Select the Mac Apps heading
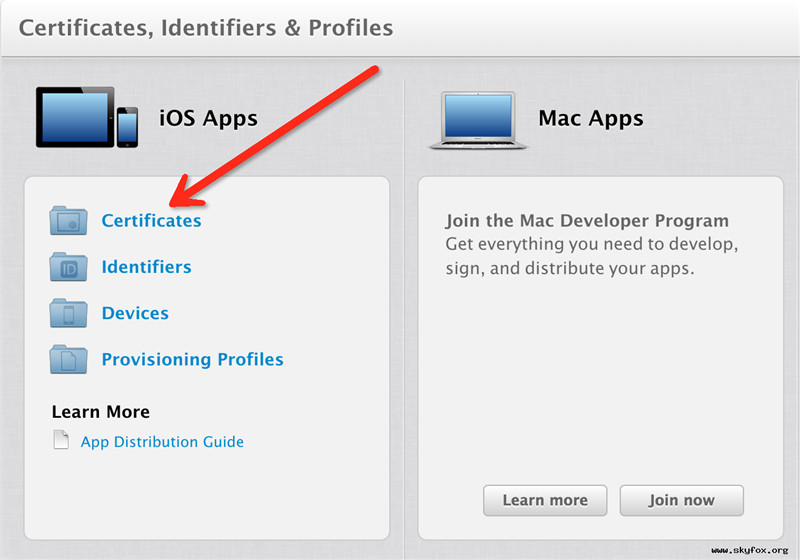 pos(591,118)
